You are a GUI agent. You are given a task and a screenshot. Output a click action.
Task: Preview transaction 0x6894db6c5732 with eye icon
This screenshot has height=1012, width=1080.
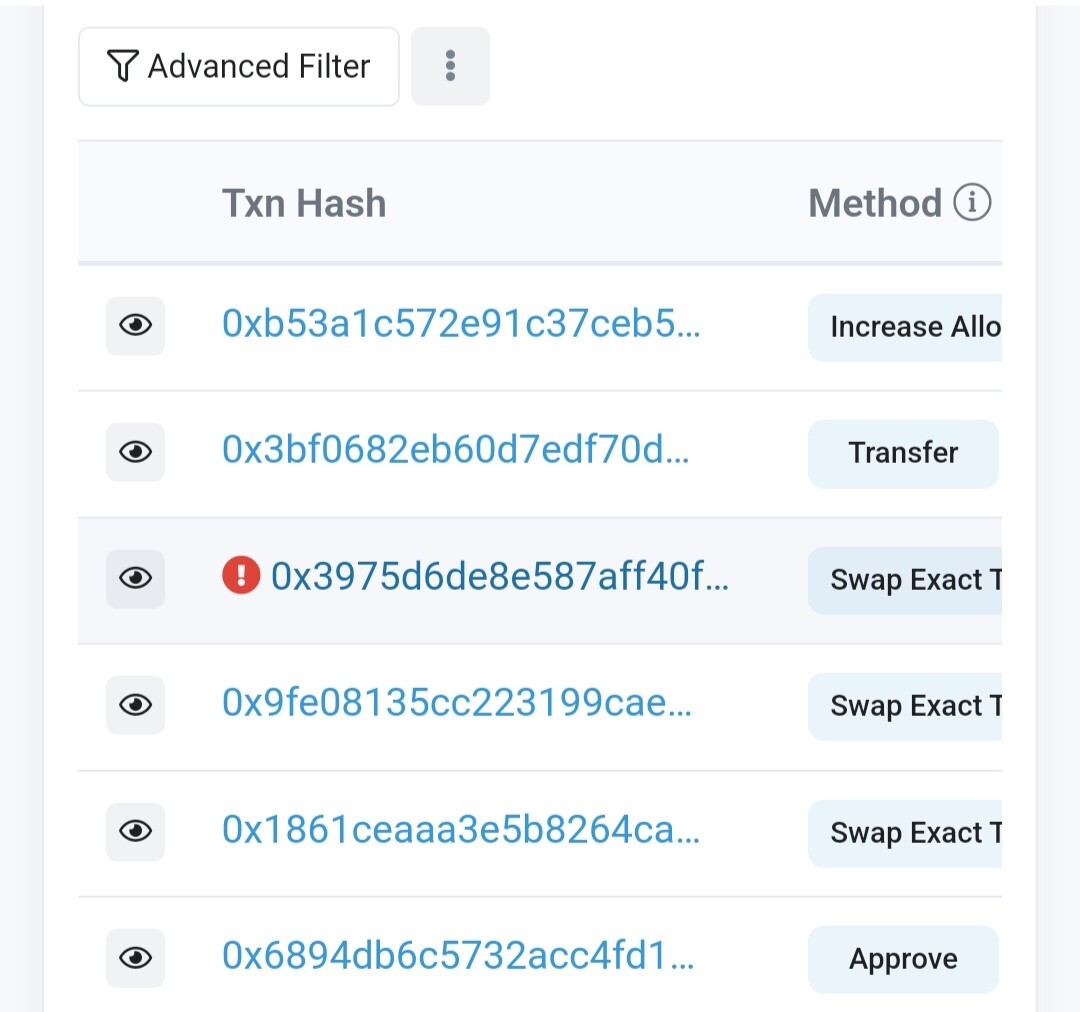135,958
